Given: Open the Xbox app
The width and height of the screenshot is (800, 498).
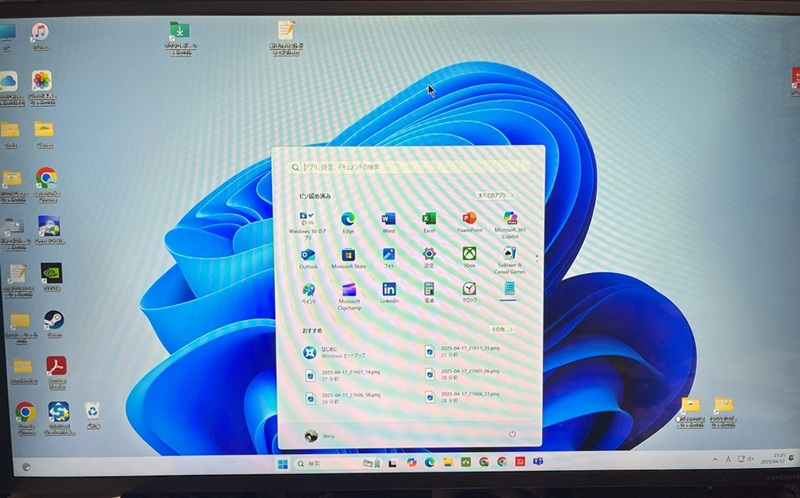Looking at the screenshot, I should (469, 255).
